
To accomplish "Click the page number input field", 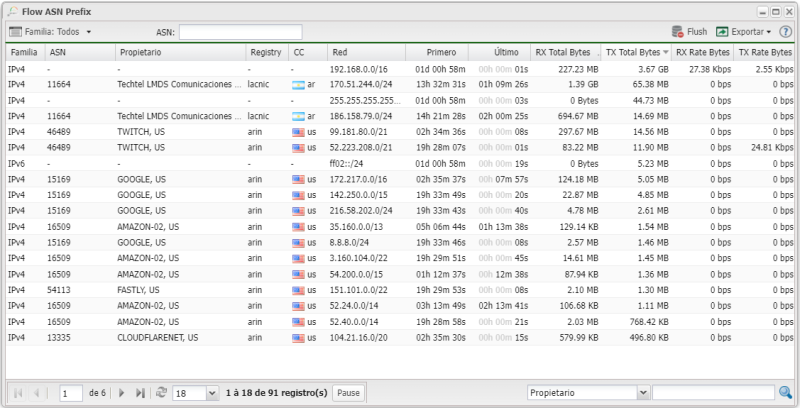I will [x=71, y=393].
